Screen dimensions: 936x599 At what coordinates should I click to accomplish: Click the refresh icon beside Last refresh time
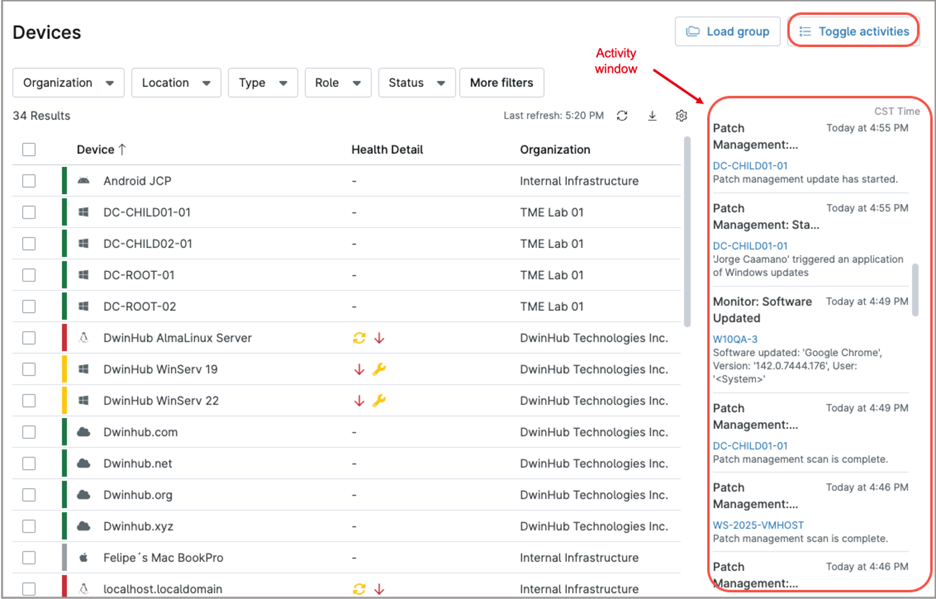coord(622,116)
